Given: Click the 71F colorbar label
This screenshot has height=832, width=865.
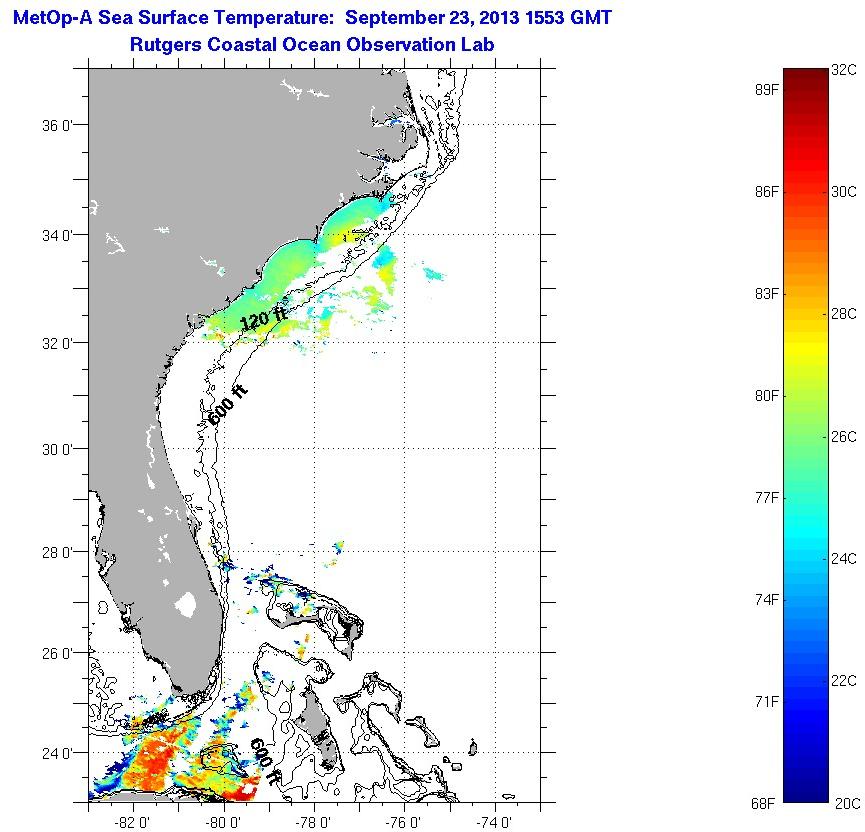Looking at the screenshot, I should pyautogui.click(x=767, y=702).
